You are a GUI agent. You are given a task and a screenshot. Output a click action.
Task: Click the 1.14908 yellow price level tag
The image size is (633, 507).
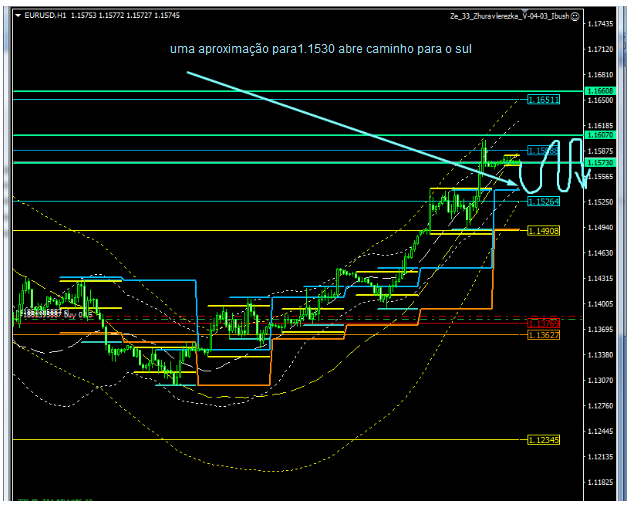click(x=543, y=230)
